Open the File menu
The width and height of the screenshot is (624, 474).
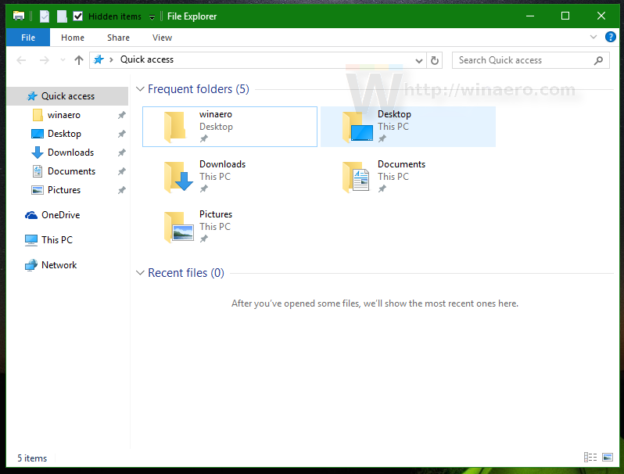[x=28, y=37]
